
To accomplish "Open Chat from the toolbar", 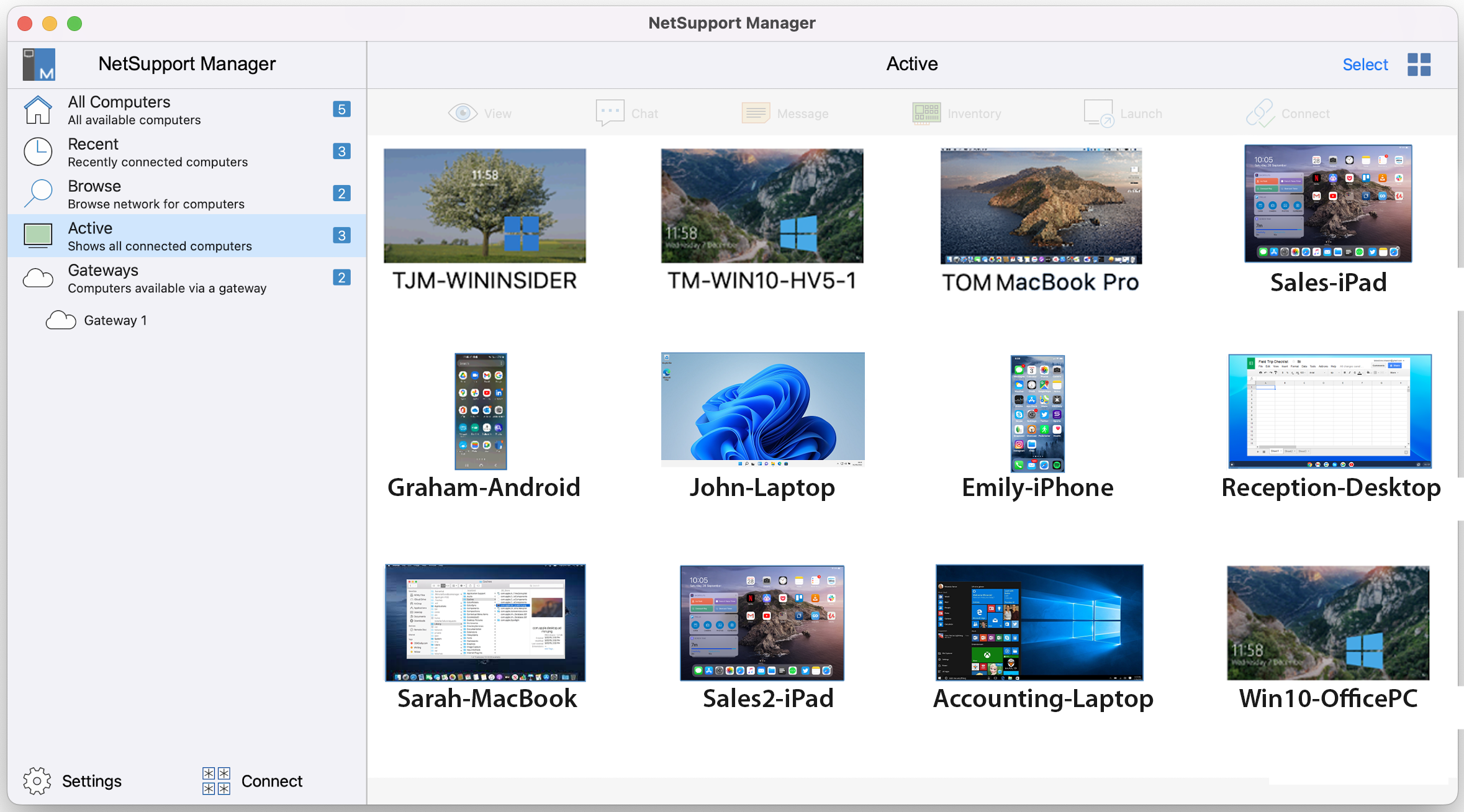I will [x=610, y=113].
